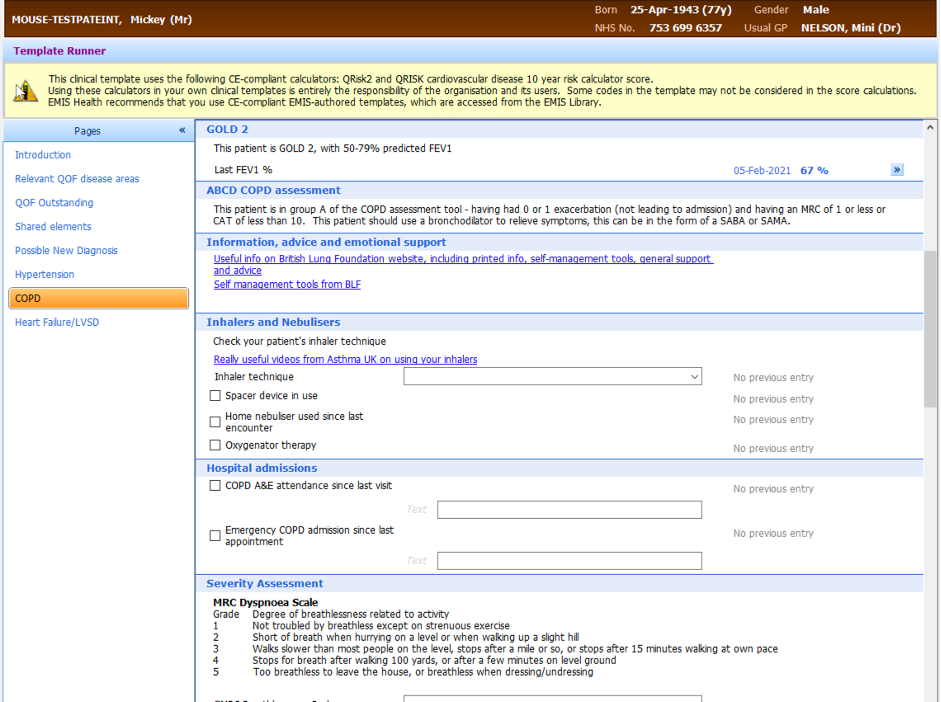The image size is (941, 702).
Task: Enable the Spacer device in use checkbox
Action: pyautogui.click(x=214, y=396)
